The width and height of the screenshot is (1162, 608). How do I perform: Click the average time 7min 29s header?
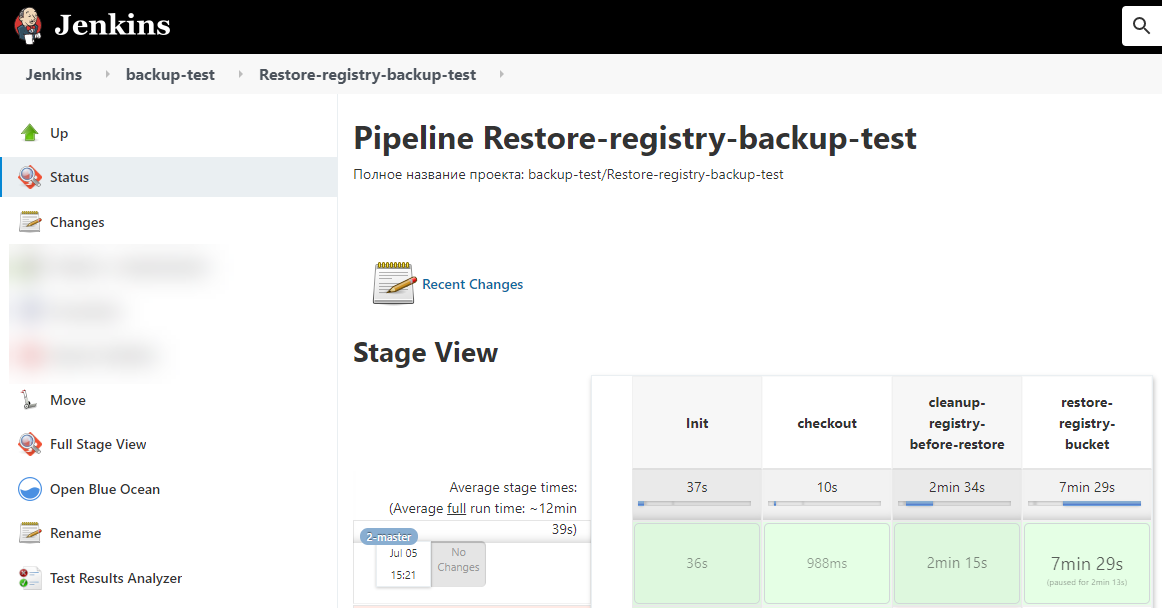[1087, 487]
